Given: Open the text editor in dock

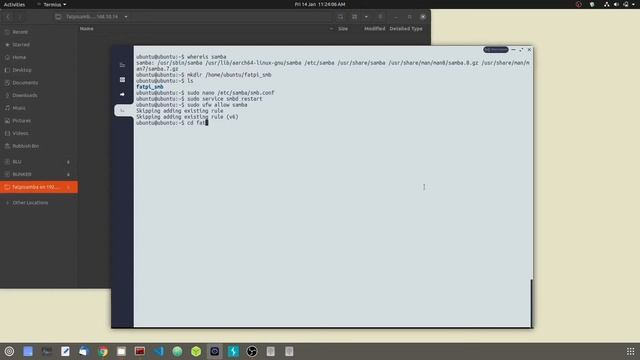Looking at the screenshot, I should point(65,351).
